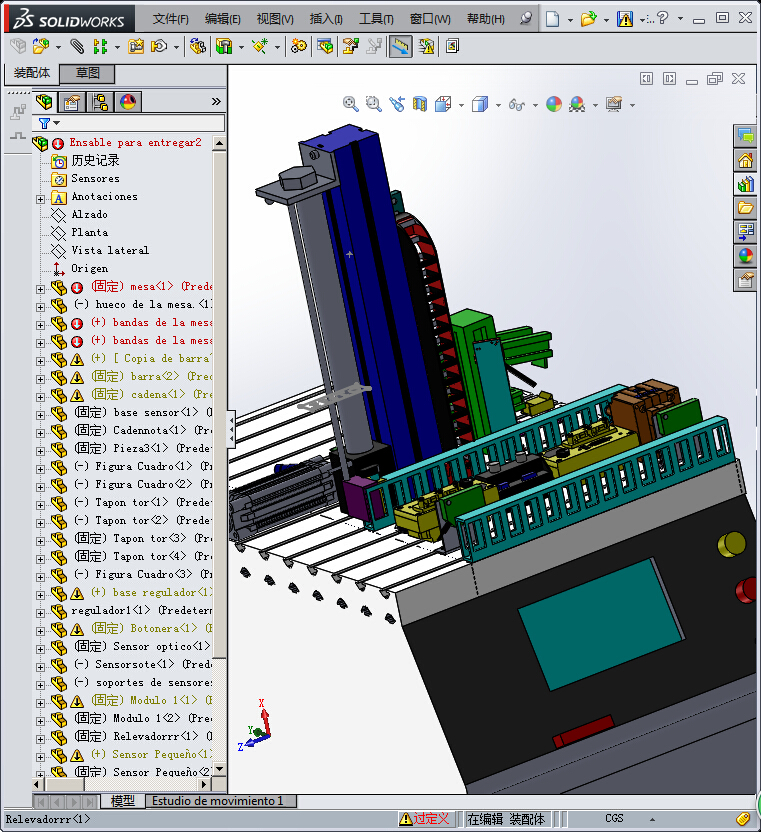Viewport: 761px width, 832px height.
Task: Click the Insert Components icon
Action: pos(41,47)
